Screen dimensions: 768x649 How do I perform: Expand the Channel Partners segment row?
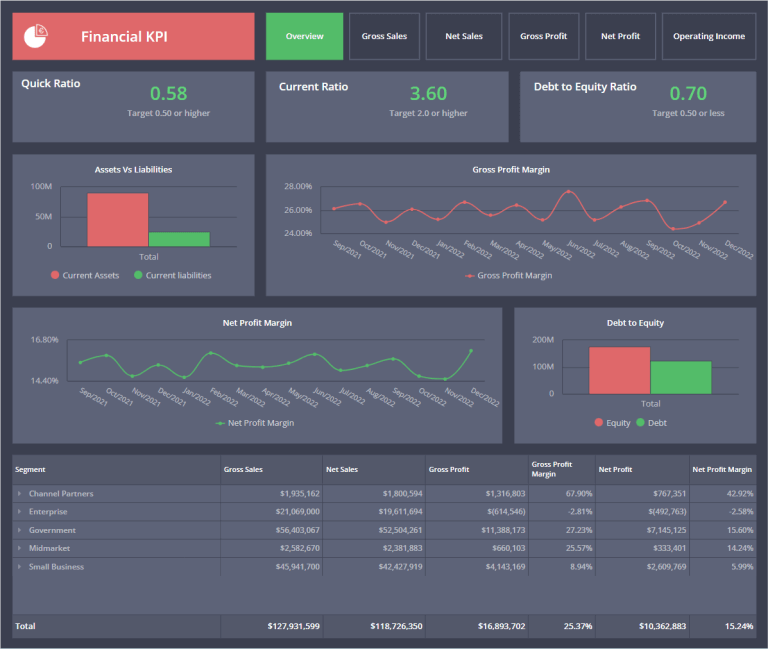point(19,494)
